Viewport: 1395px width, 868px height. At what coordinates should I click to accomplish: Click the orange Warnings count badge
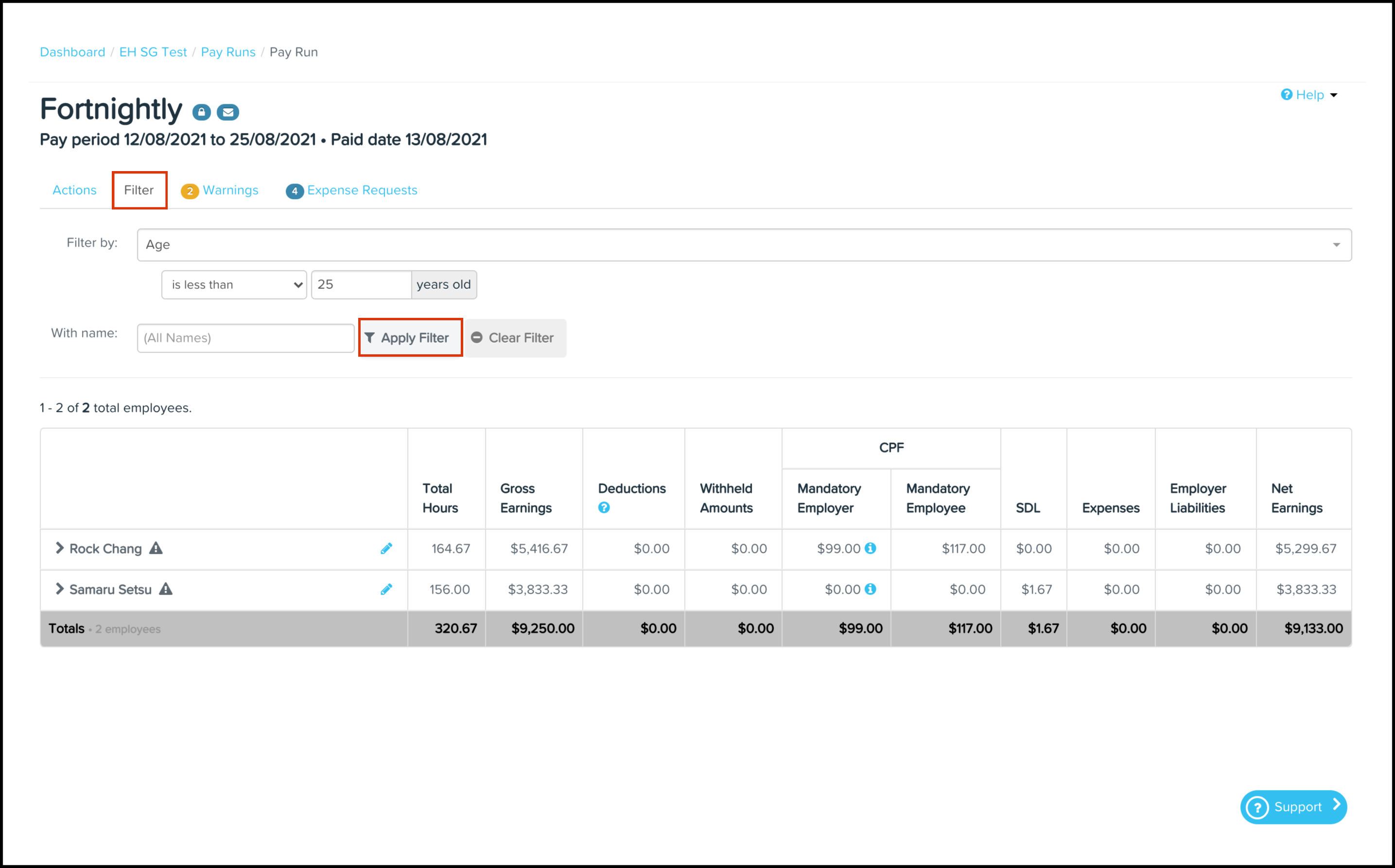(190, 191)
